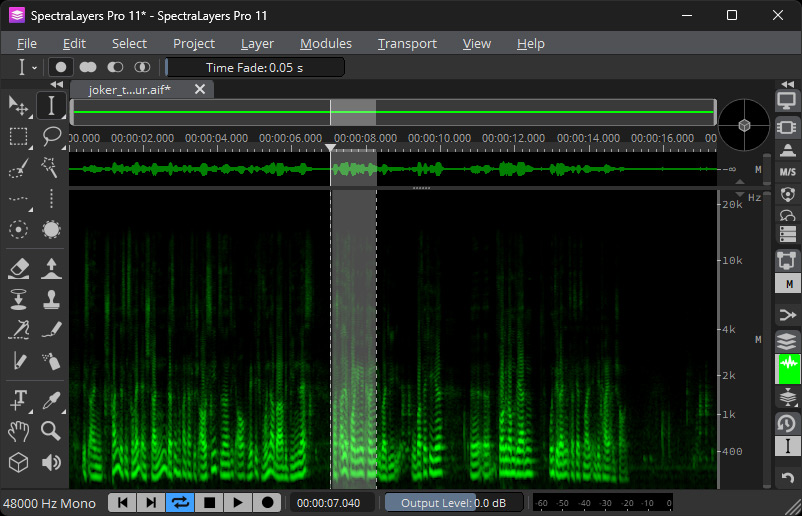Collapse the left tools panel
This screenshot has height=516, width=802.
56,85
